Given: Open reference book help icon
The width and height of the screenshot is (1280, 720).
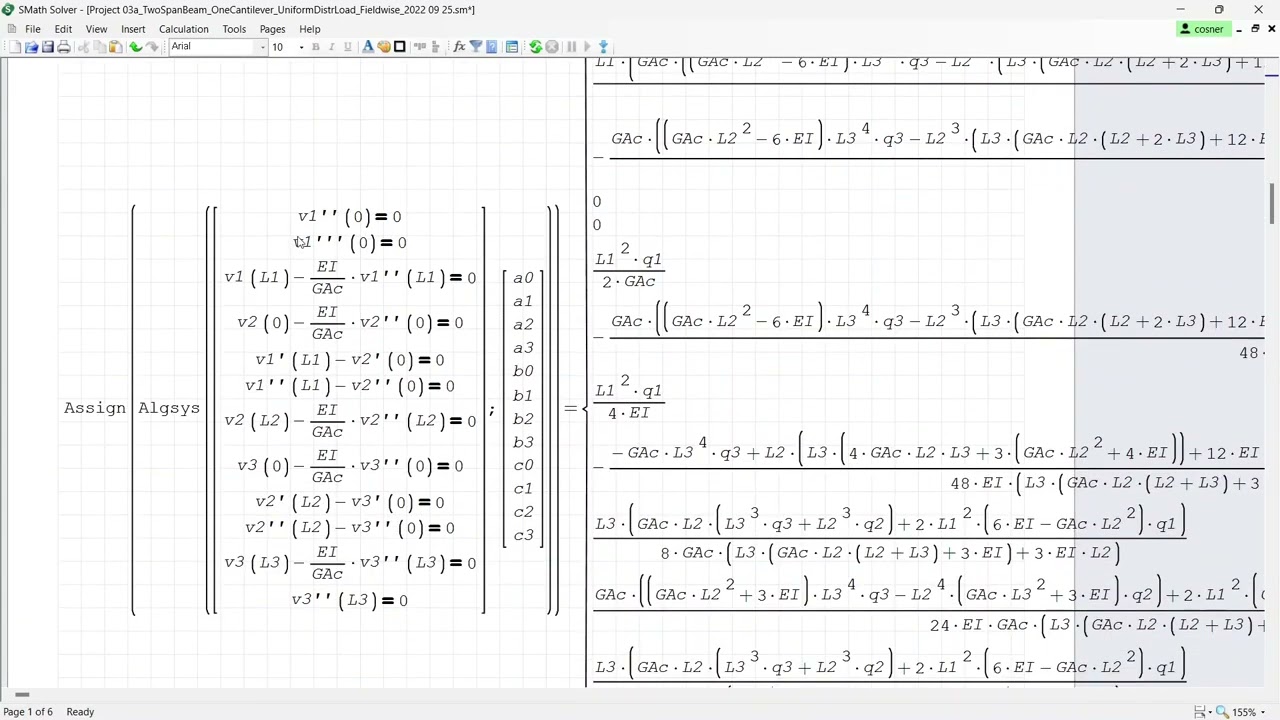Looking at the screenshot, I should click(x=491, y=47).
